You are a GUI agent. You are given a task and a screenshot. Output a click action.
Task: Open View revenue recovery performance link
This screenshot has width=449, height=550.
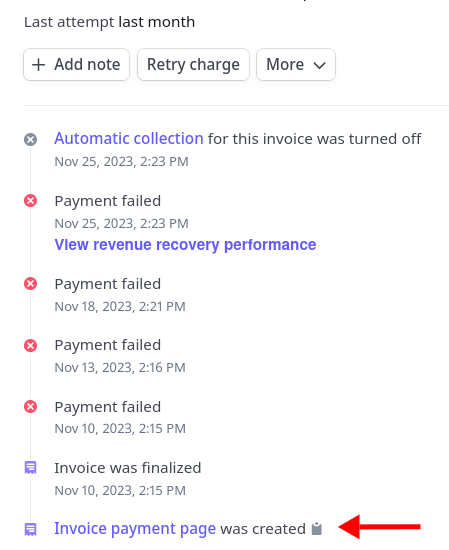(185, 244)
